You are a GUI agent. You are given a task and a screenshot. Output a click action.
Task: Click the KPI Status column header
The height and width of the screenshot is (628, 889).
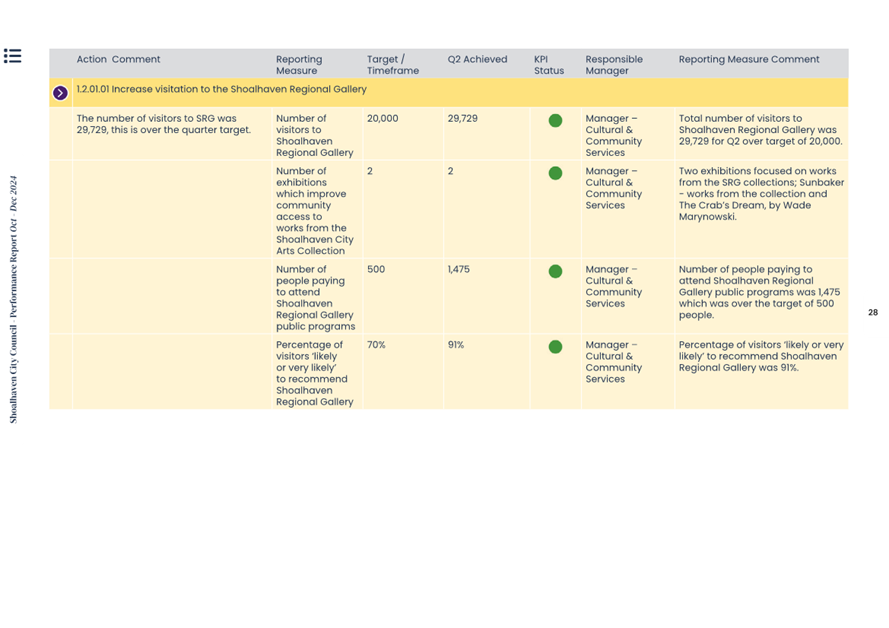coord(548,65)
